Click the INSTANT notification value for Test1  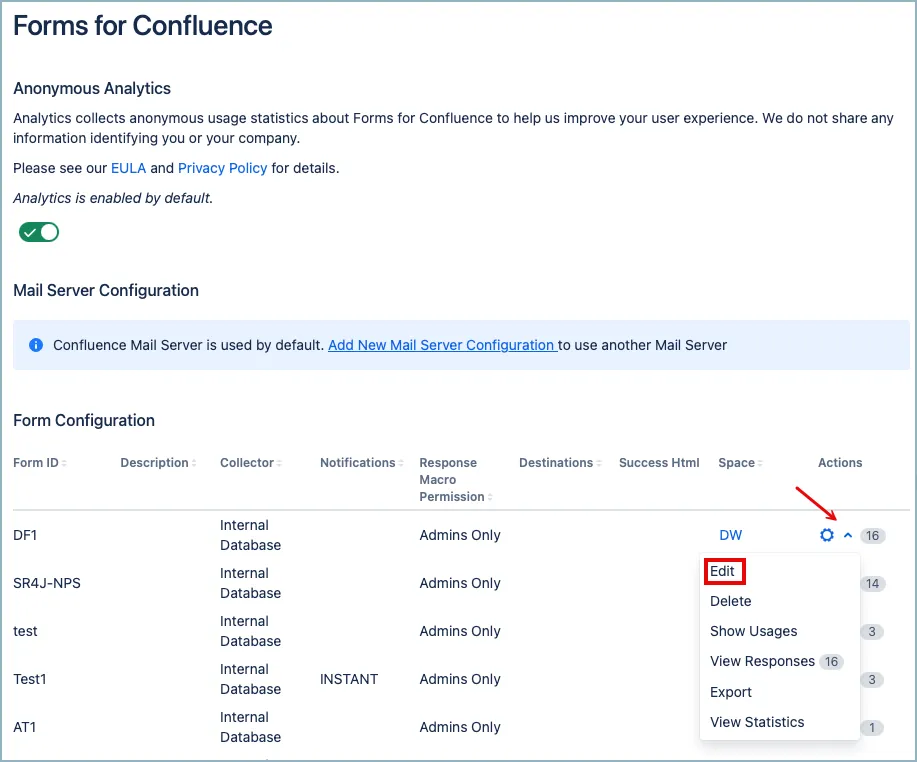tap(349, 679)
